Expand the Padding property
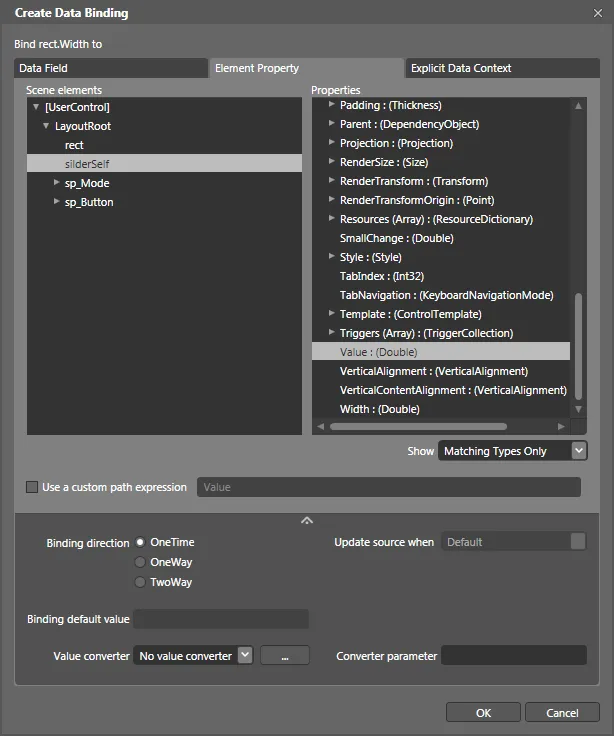 point(331,104)
